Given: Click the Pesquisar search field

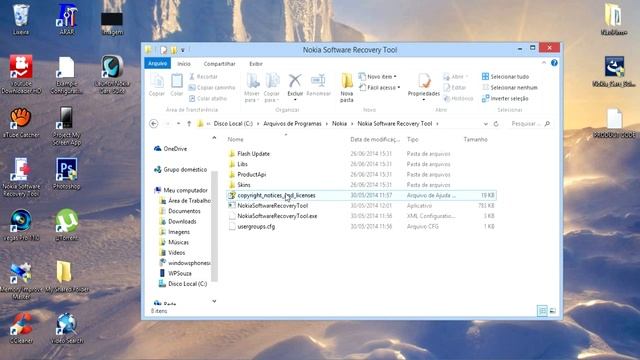Looking at the screenshot, I should click(530, 124).
